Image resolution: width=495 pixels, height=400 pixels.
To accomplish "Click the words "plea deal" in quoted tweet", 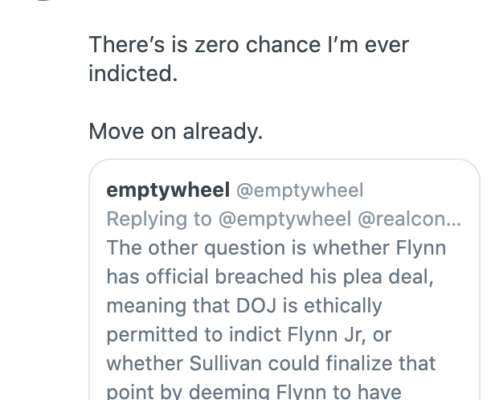I will 388,277.
